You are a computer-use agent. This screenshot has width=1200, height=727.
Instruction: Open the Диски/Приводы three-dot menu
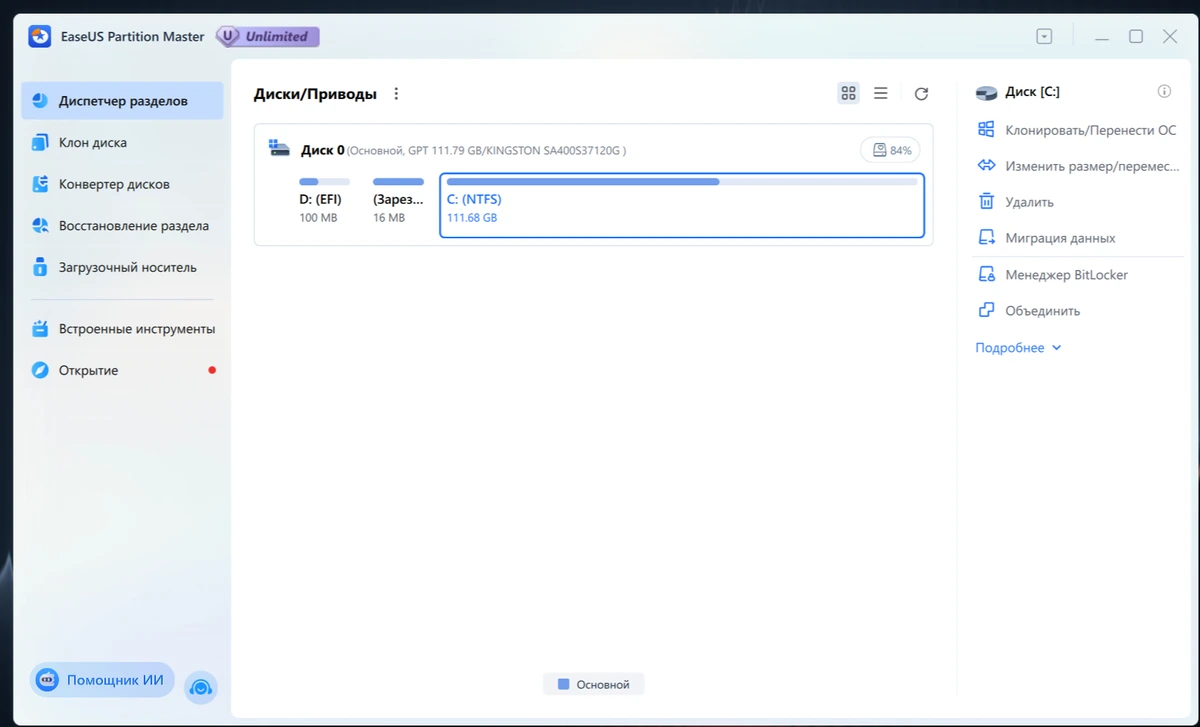[396, 94]
